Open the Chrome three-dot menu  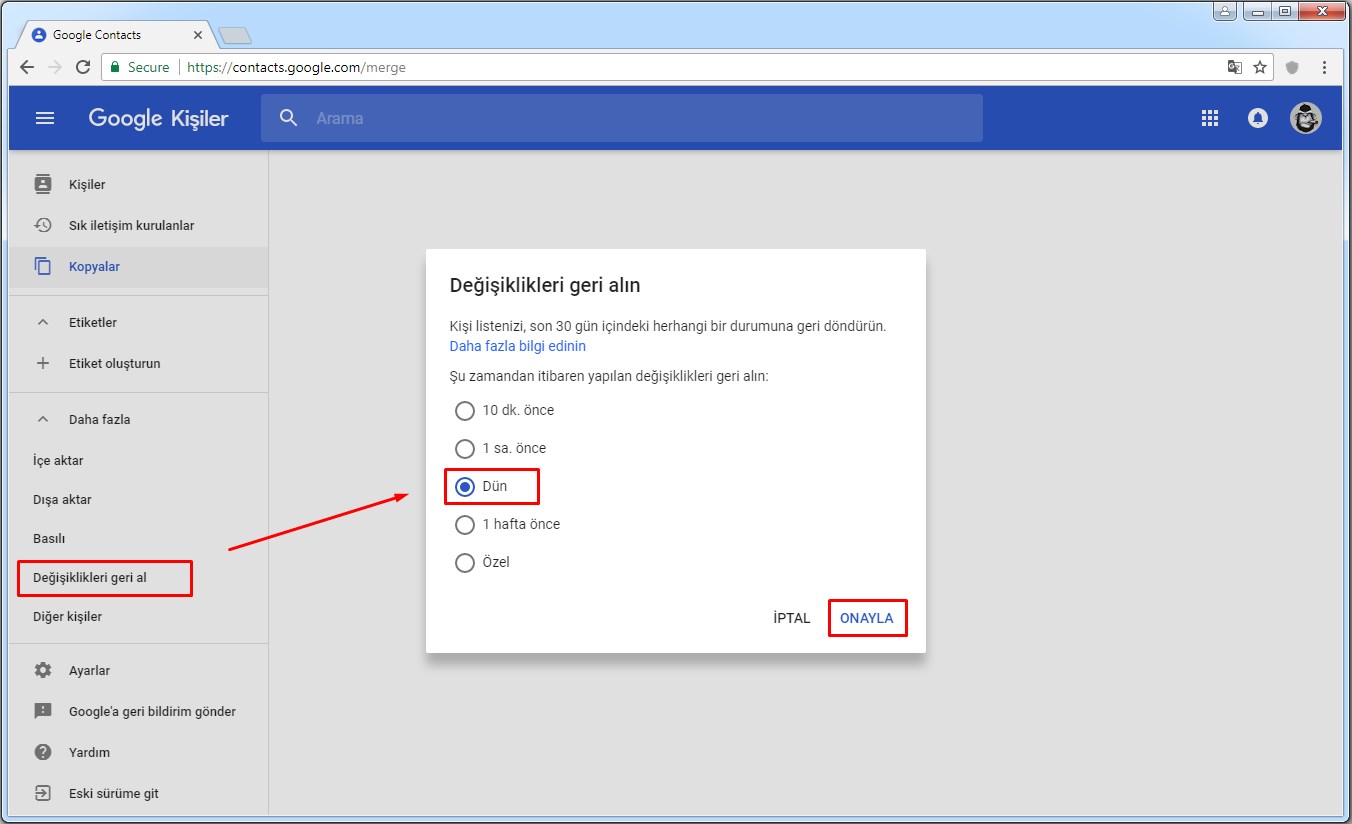click(1324, 67)
